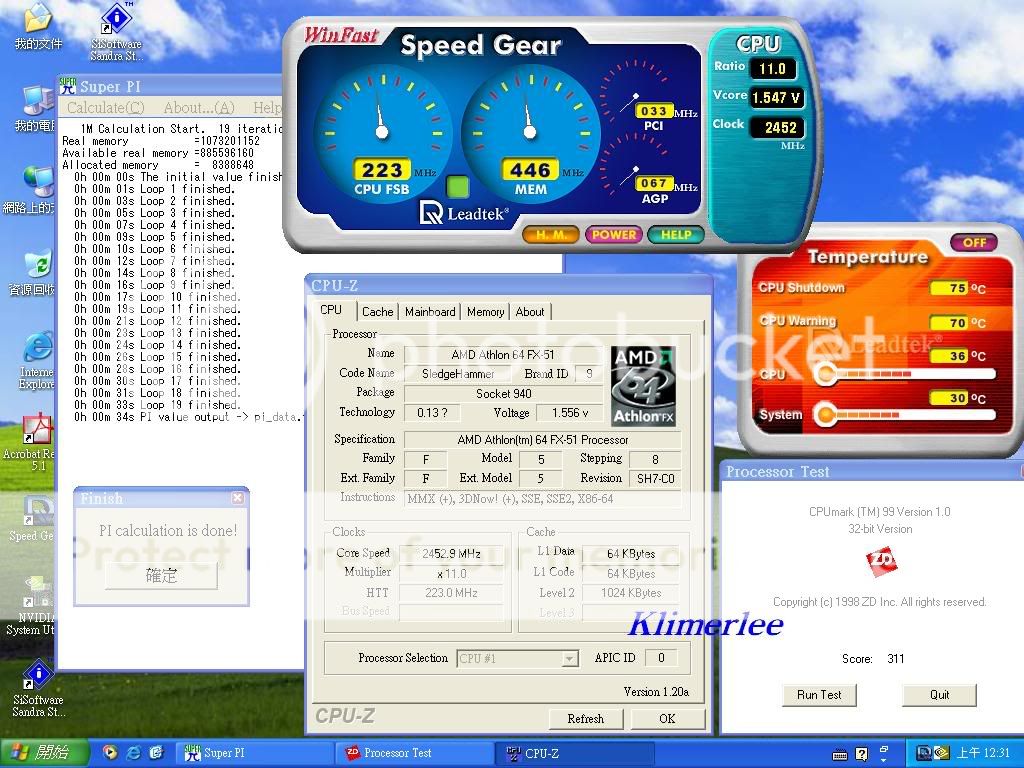Click the AGP frequency value 067
This screenshot has width=1024, height=768.
[654, 184]
